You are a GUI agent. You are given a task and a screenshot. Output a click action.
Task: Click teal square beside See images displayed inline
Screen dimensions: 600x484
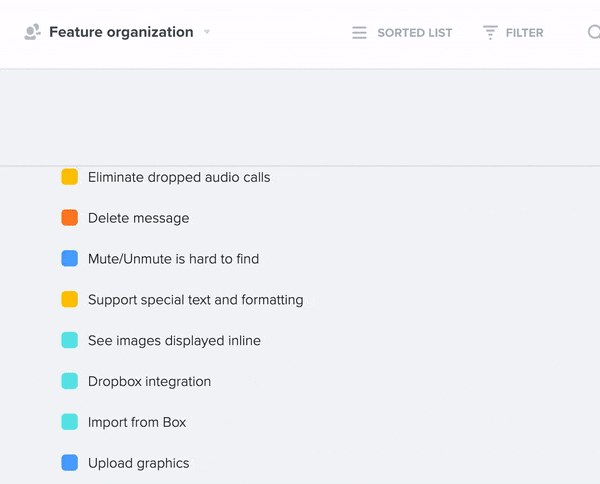pos(70,340)
